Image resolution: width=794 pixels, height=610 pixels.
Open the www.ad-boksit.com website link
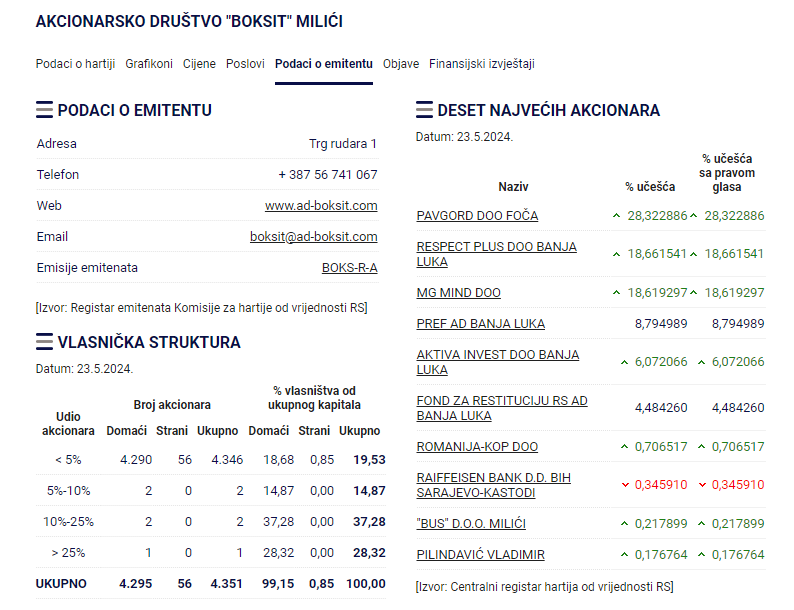click(x=321, y=206)
